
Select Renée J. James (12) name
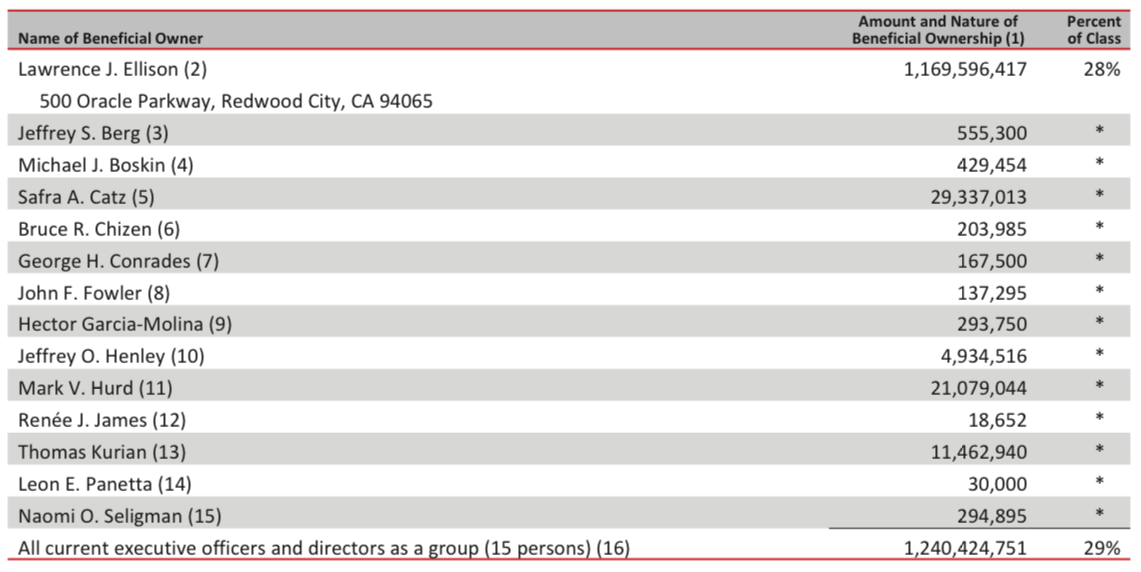(x=102, y=420)
